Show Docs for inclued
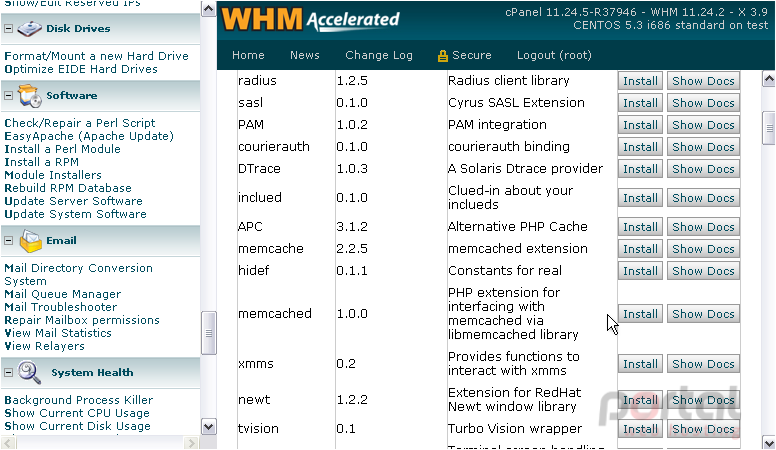The width and height of the screenshot is (776, 450). (703, 198)
